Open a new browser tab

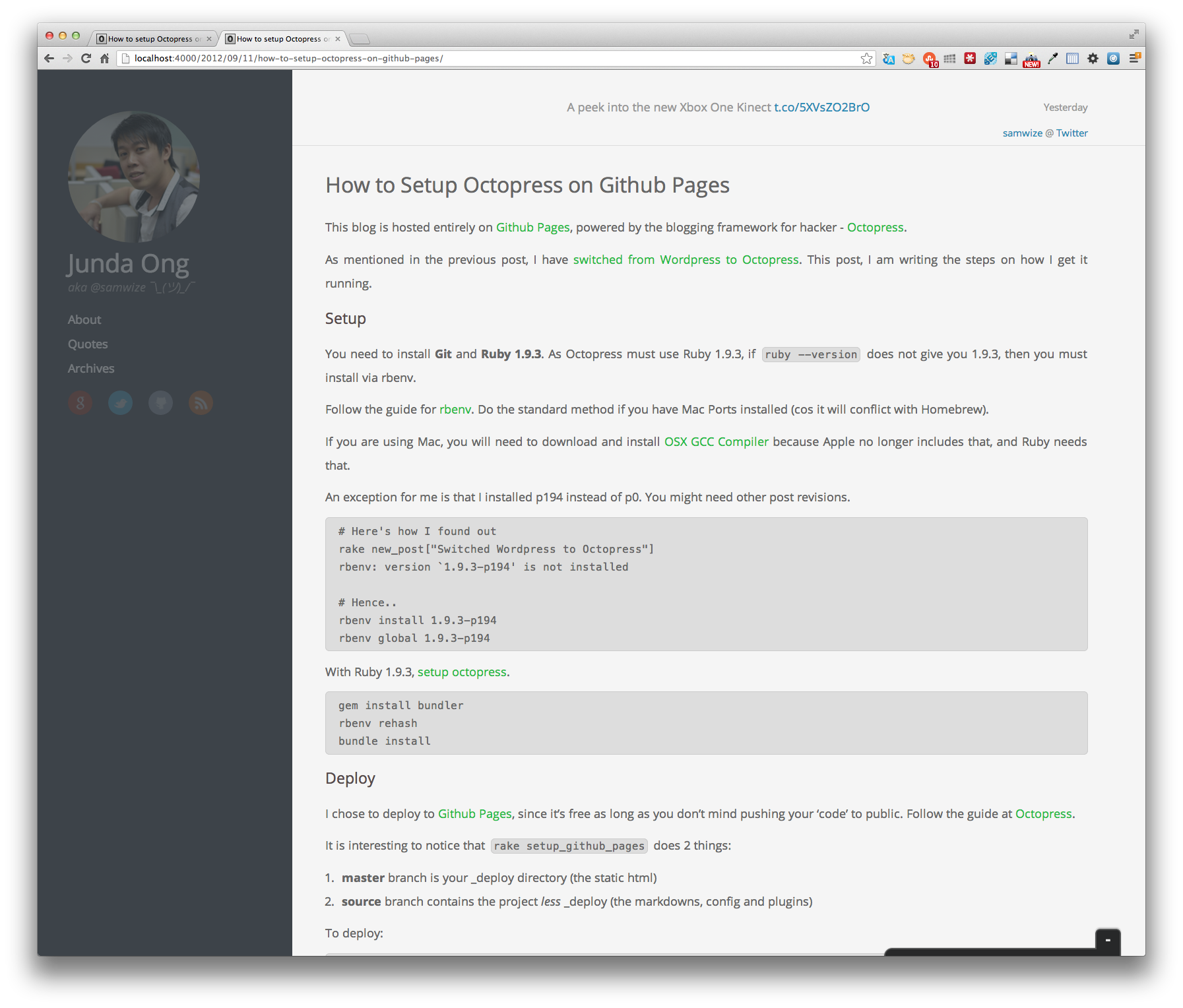point(360,39)
